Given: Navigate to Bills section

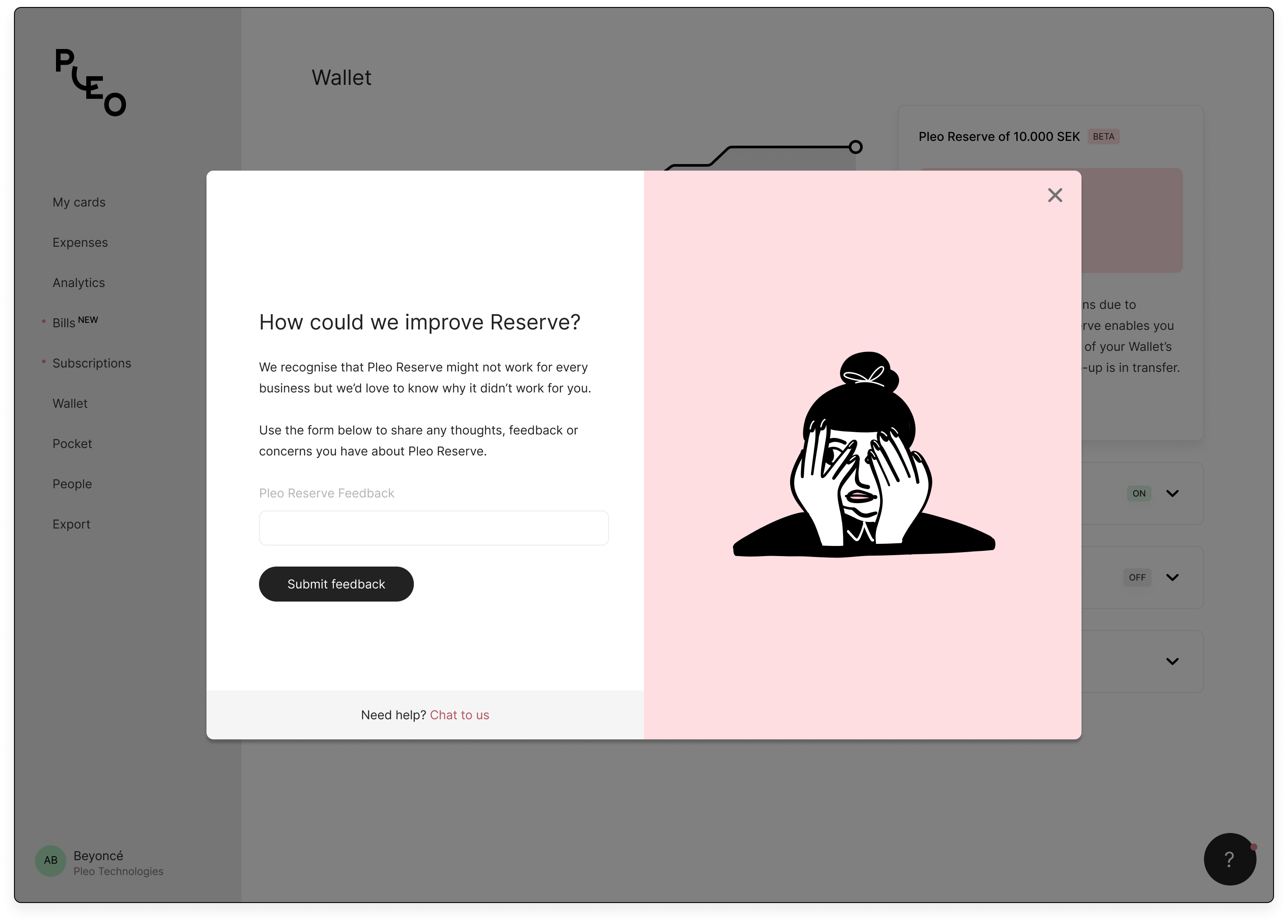Looking at the screenshot, I should [x=64, y=322].
